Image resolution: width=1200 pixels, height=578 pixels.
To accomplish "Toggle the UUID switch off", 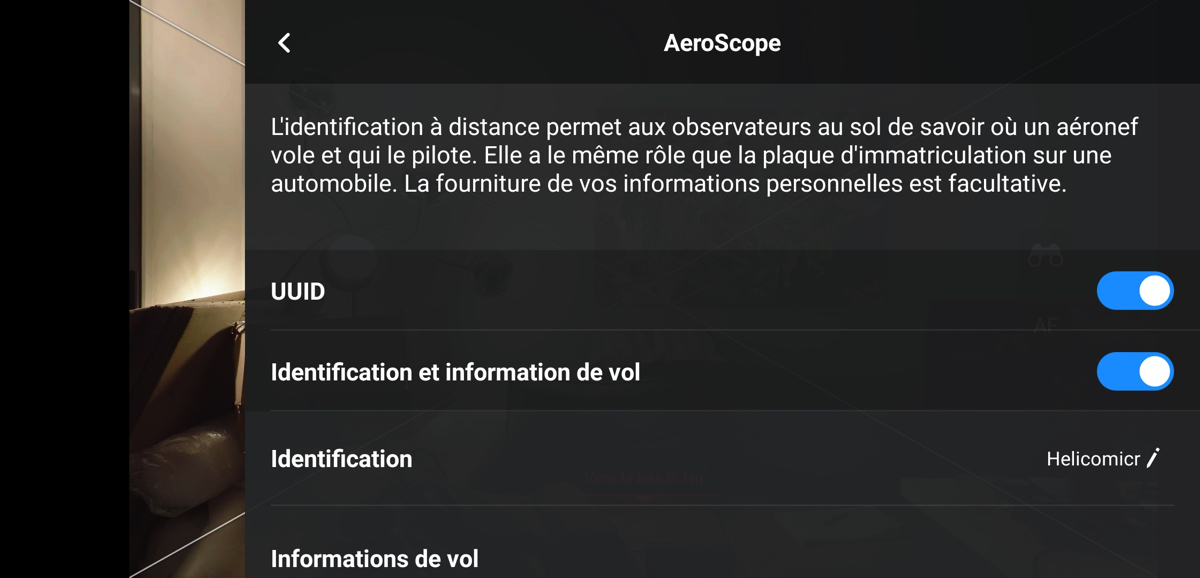I will coord(1135,291).
